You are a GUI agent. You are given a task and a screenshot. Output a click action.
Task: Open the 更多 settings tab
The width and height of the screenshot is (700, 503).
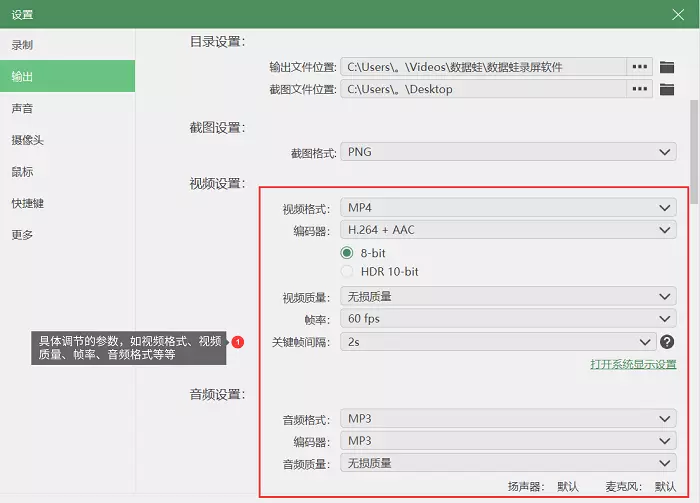67,235
